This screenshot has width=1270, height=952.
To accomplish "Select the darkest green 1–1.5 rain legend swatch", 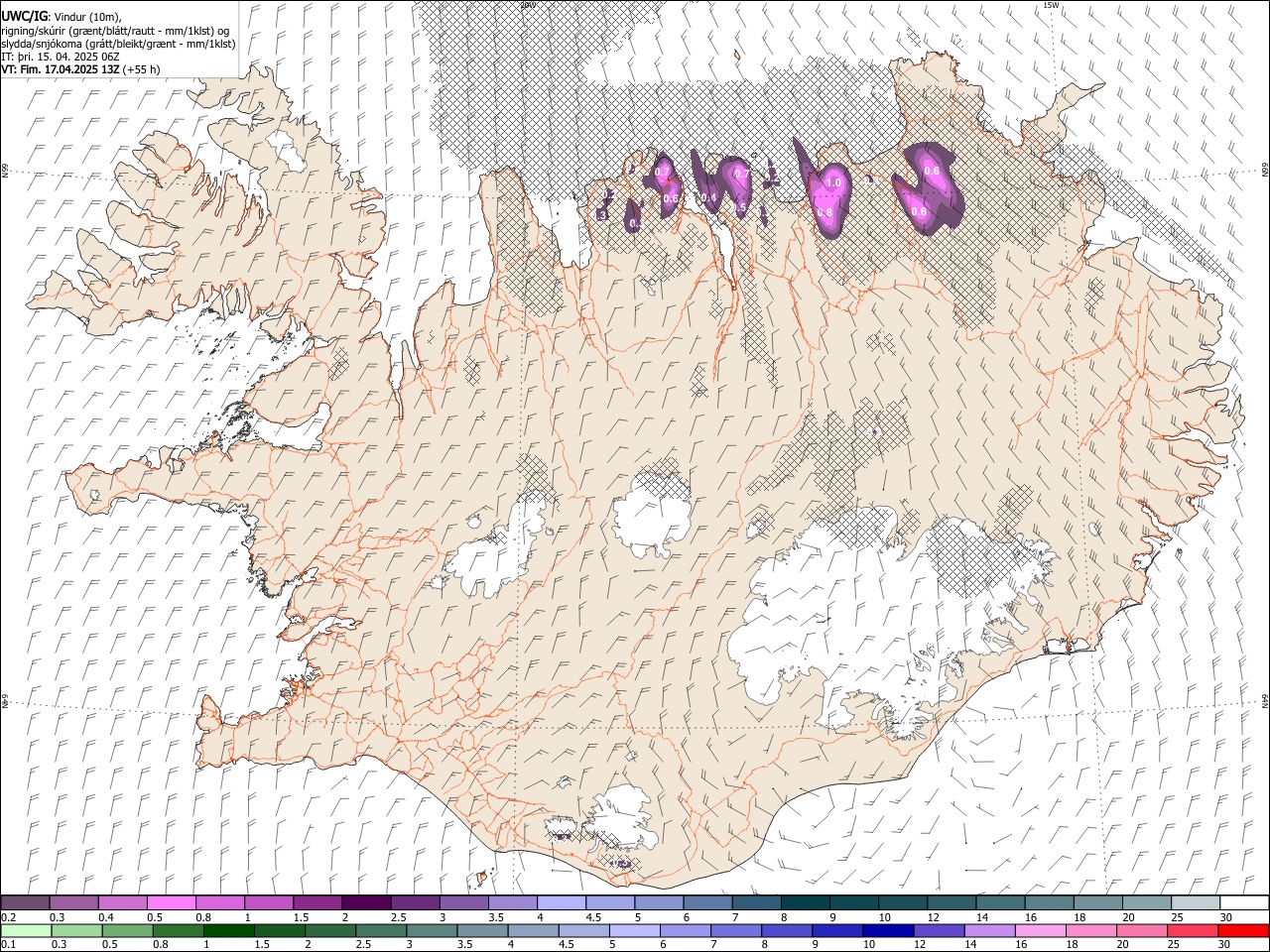I will tap(229, 931).
